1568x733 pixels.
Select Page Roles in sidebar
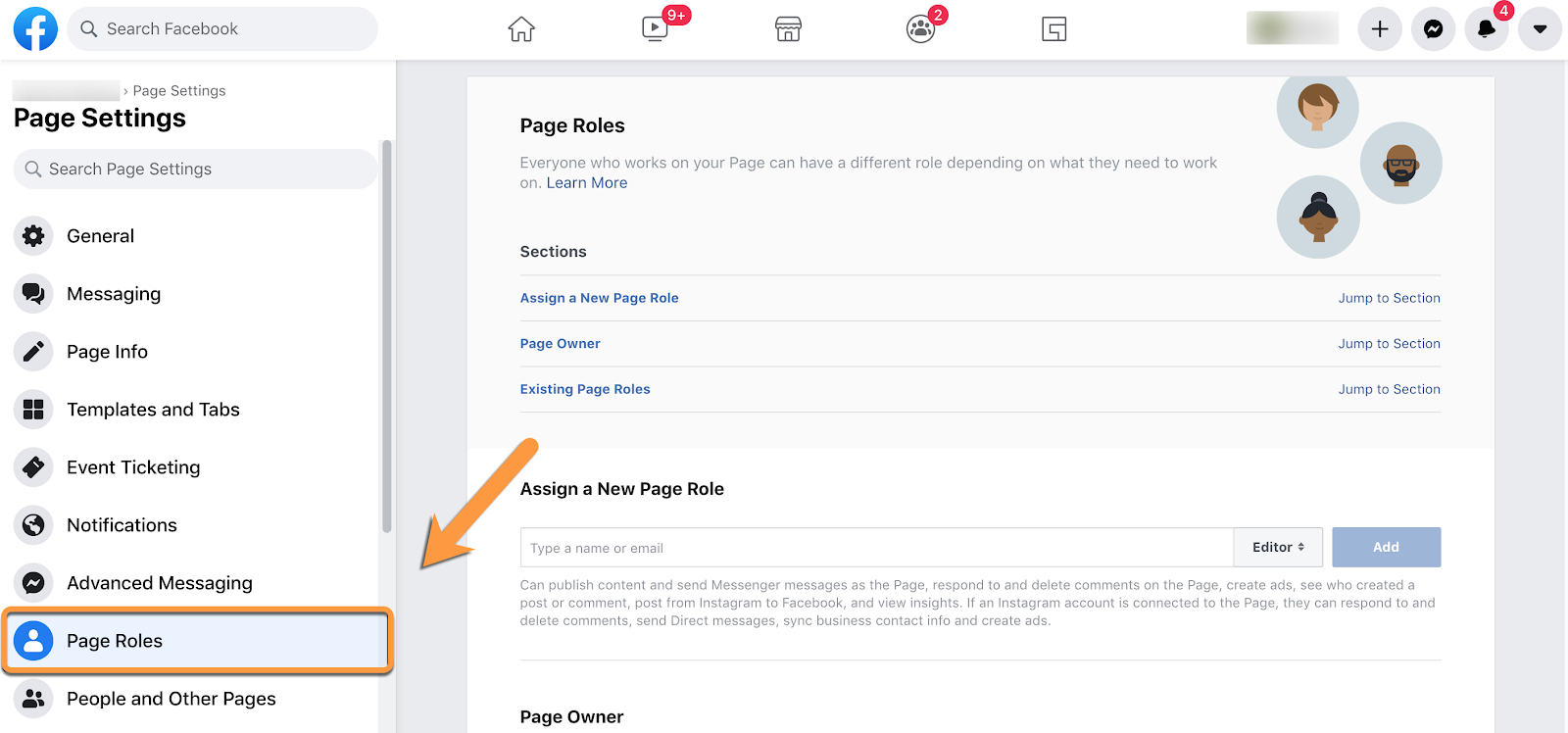(197, 641)
